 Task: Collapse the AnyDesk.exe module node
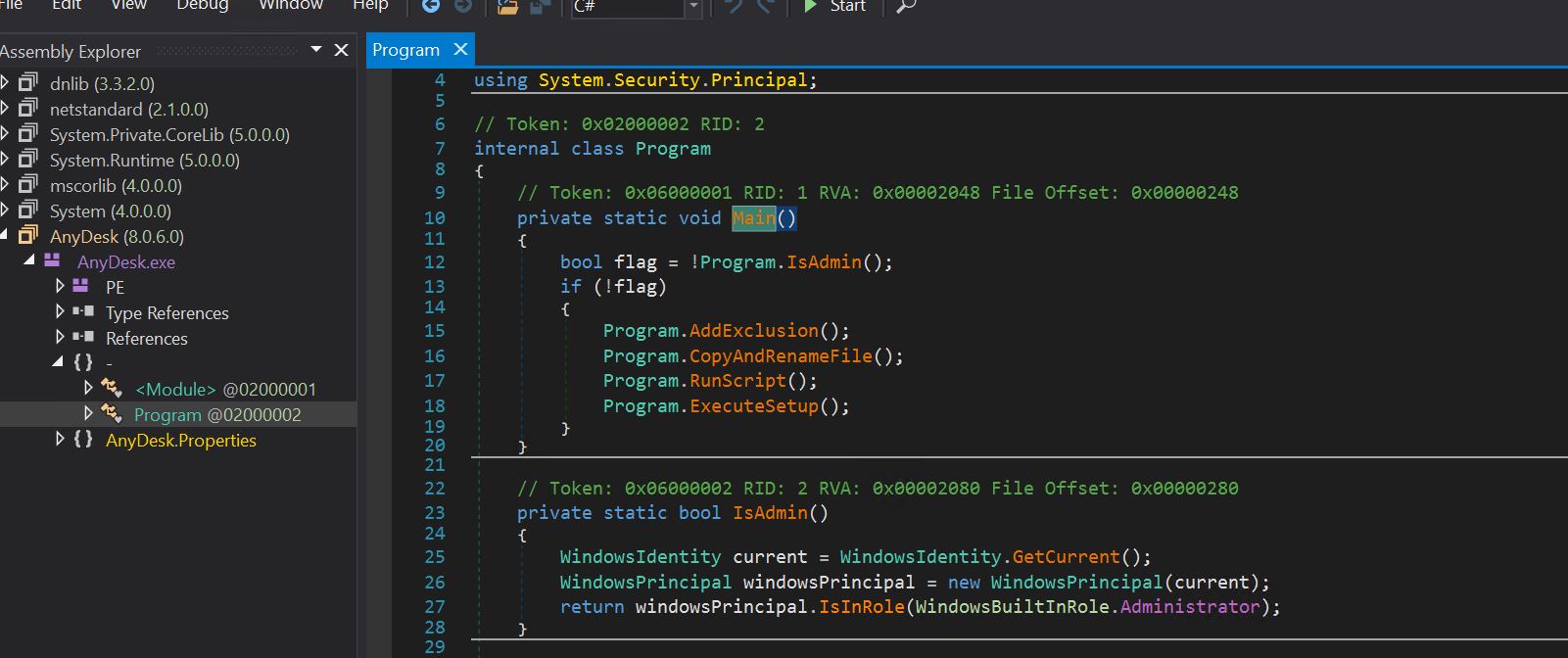click(29, 260)
